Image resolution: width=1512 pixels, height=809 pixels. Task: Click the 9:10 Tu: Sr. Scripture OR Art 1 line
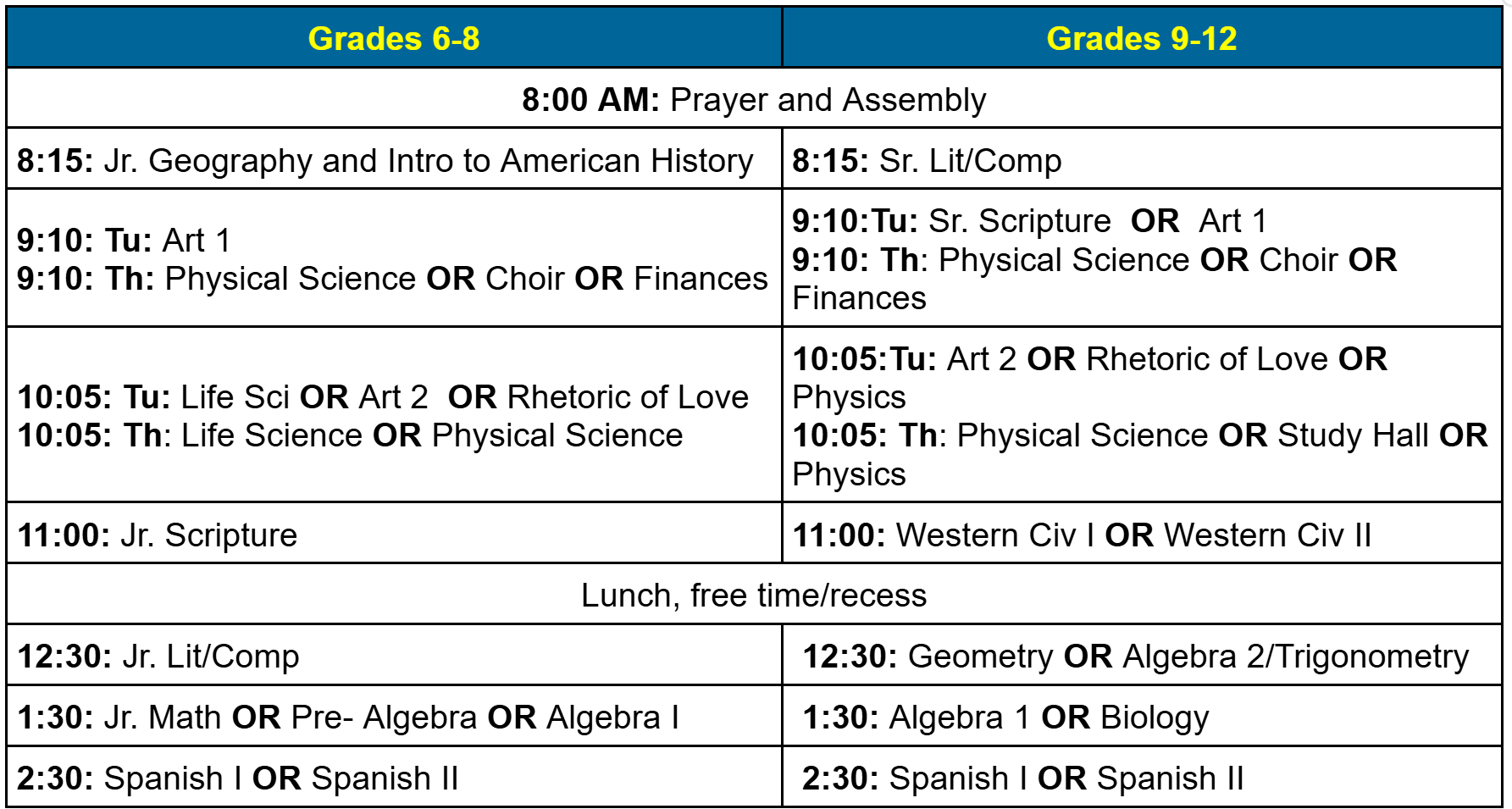(x=1029, y=221)
